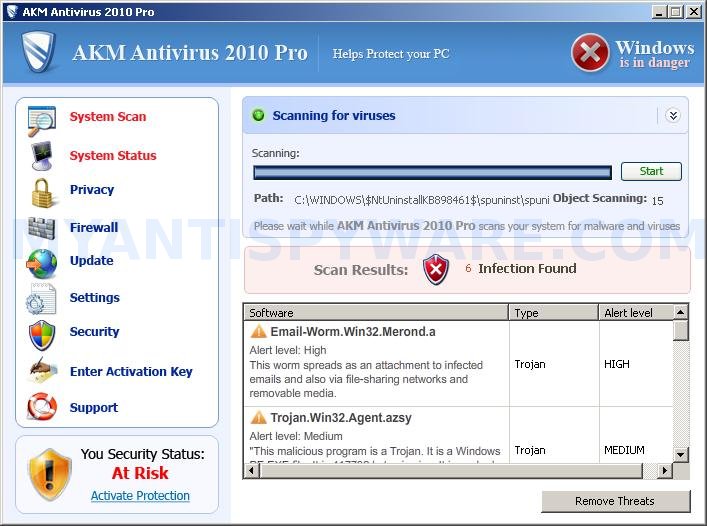707x526 pixels.
Task: Click the Remove Threats button
Action: [x=615, y=501]
